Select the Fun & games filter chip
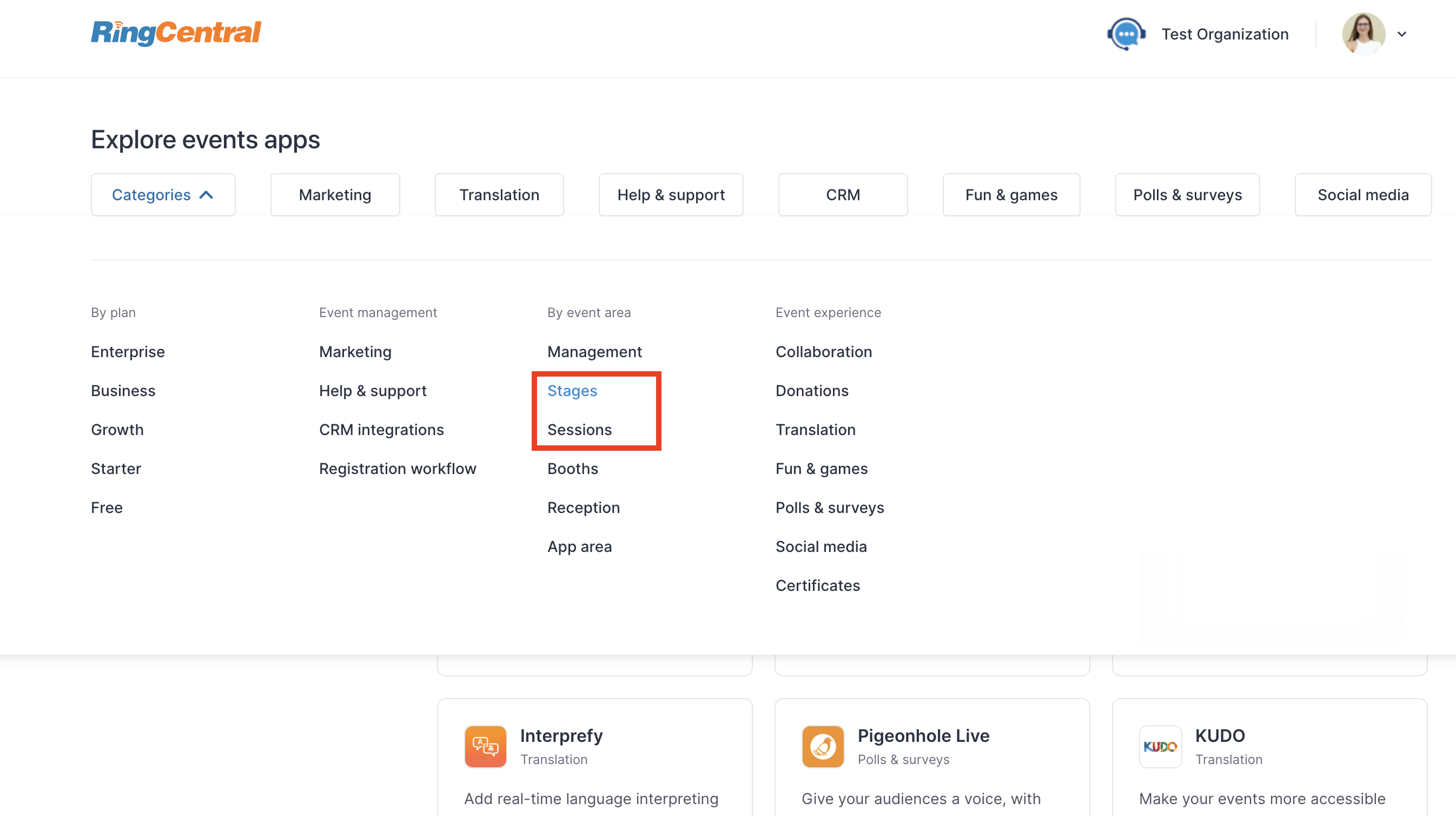Image resolution: width=1456 pixels, height=816 pixels. [1011, 194]
